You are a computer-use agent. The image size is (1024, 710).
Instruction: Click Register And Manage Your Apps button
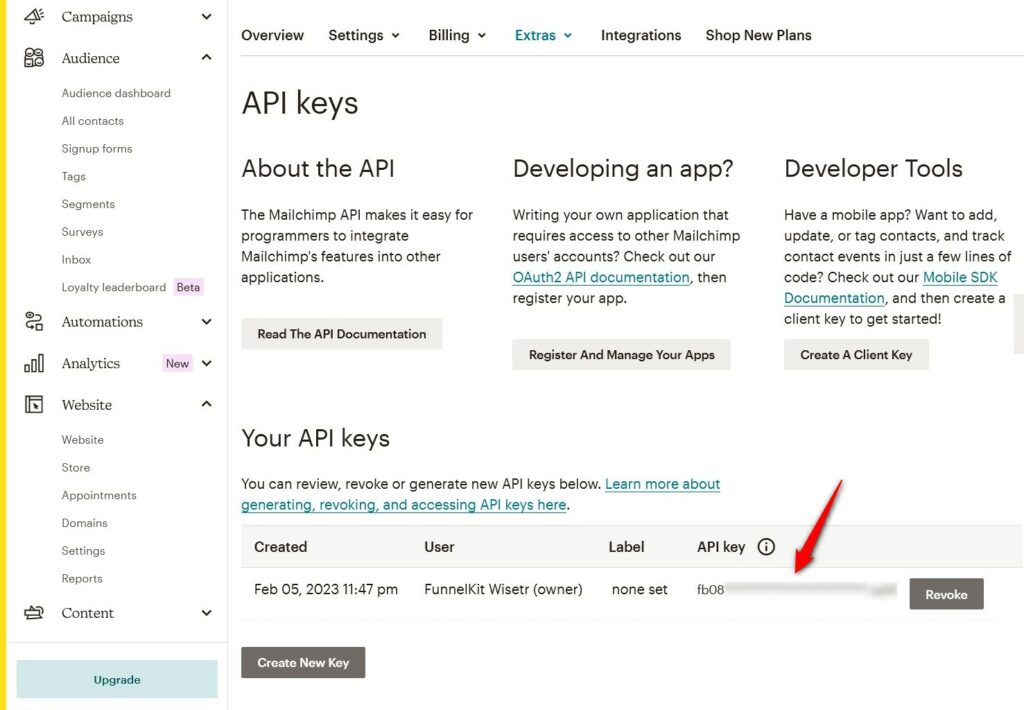[621, 355]
